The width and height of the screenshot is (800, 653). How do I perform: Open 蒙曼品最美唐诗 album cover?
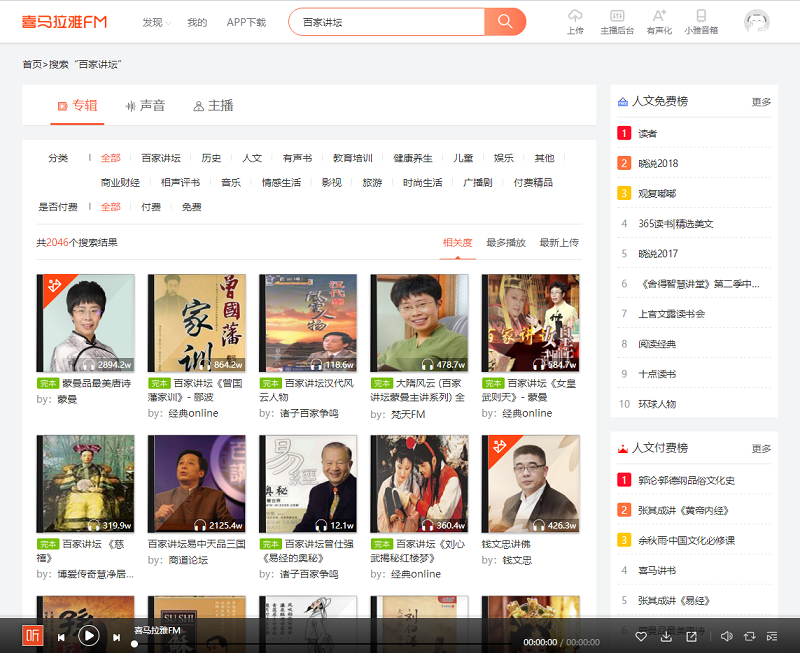pyautogui.click(x=86, y=323)
